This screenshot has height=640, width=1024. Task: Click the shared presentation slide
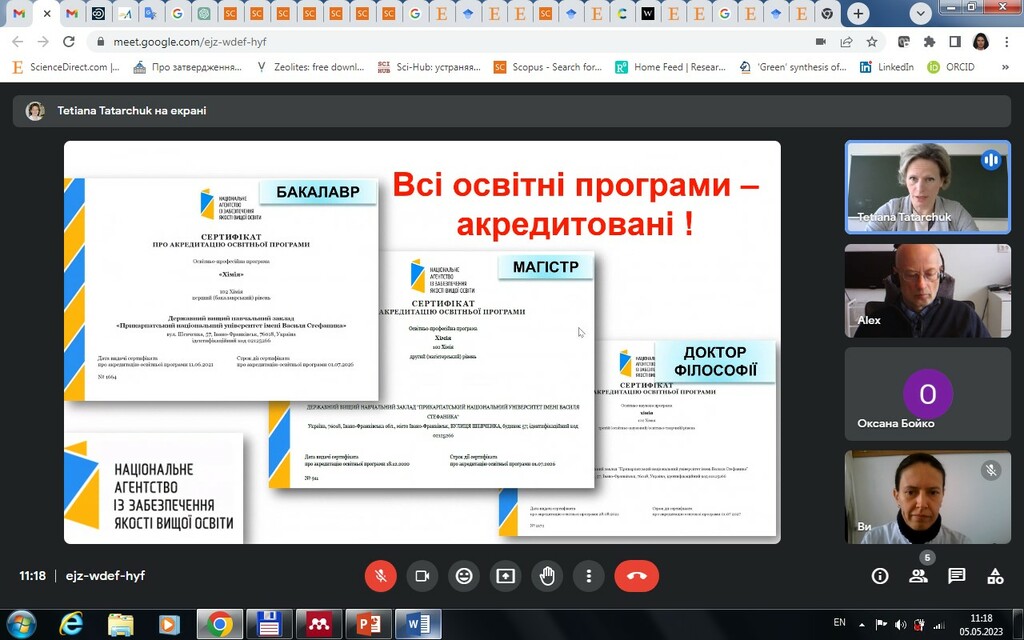422,342
